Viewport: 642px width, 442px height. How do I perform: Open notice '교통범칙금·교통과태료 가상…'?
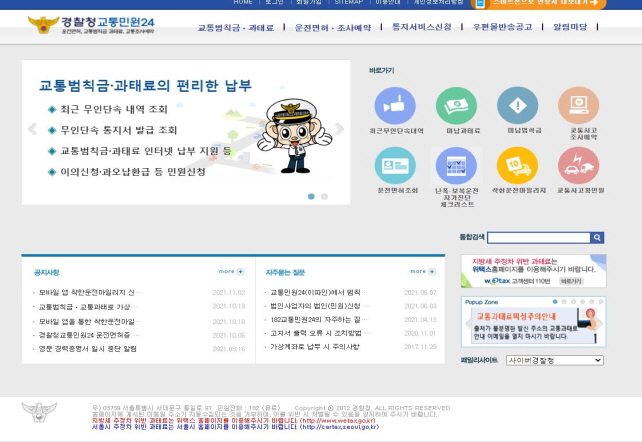click(88, 307)
